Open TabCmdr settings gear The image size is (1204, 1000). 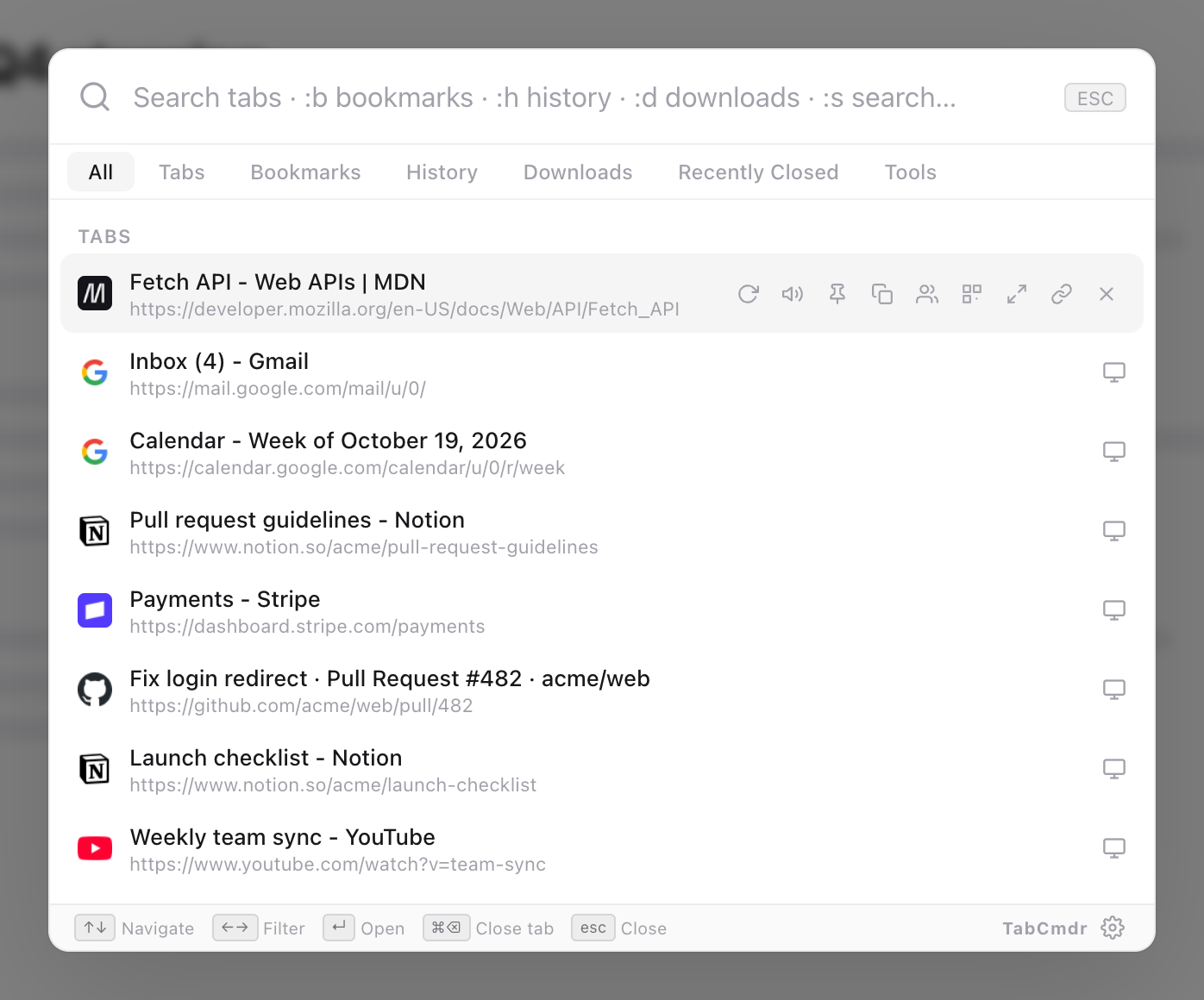tap(1113, 928)
